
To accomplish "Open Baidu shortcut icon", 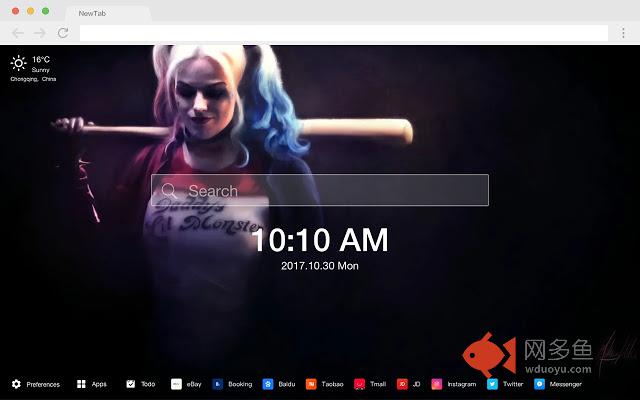I will click(268, 384).
